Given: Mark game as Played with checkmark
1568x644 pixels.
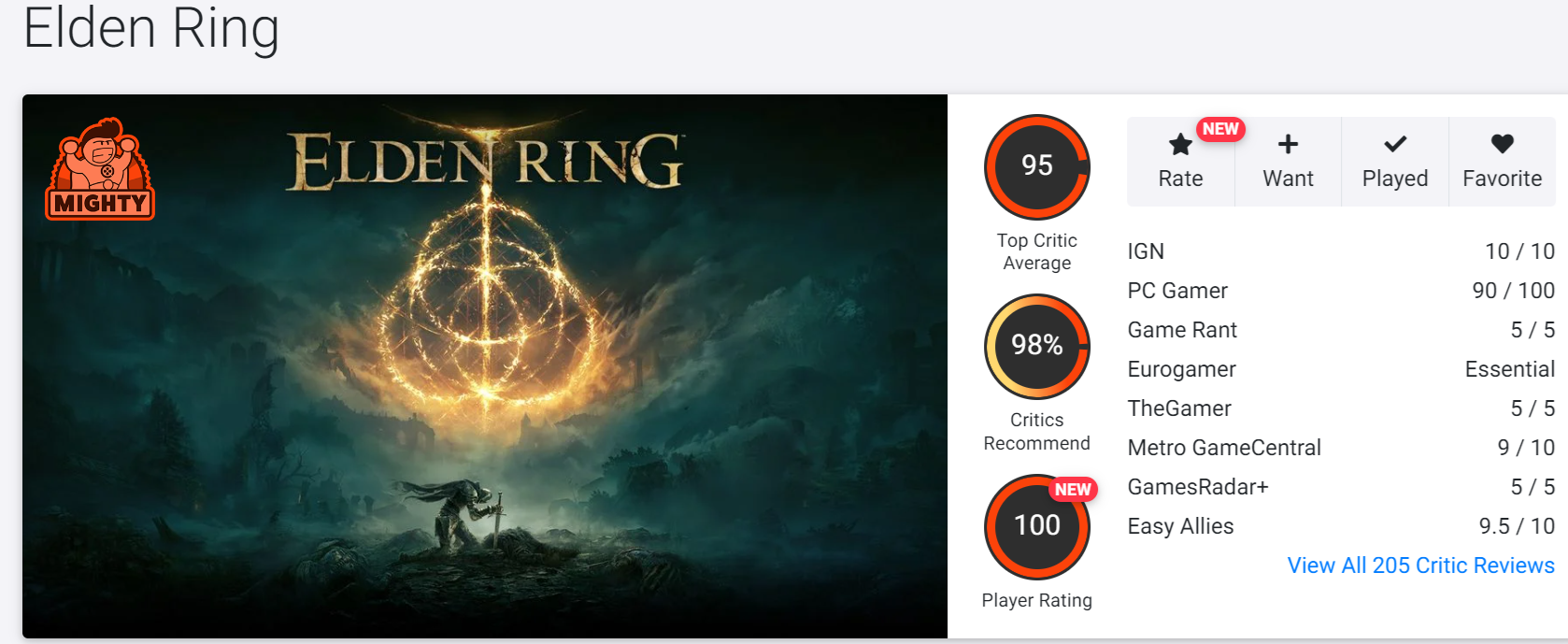Looking at the screenshot, I should pyautogui.click(x=1394, y=145).
